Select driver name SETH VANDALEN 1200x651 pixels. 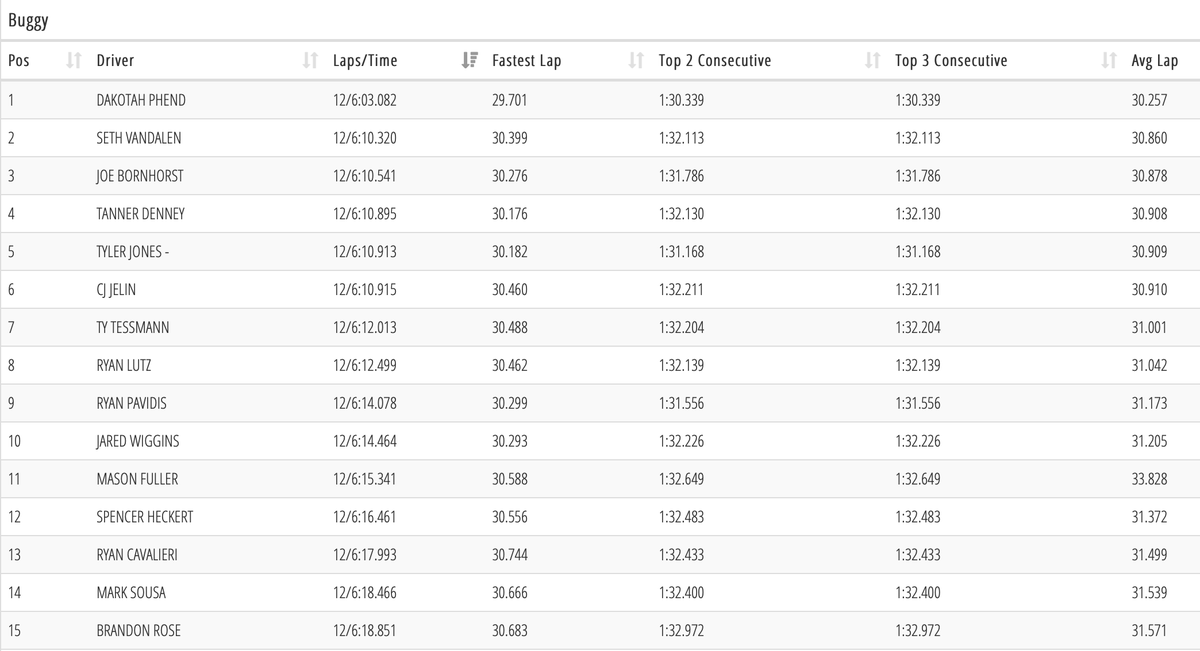pos(139,138)
